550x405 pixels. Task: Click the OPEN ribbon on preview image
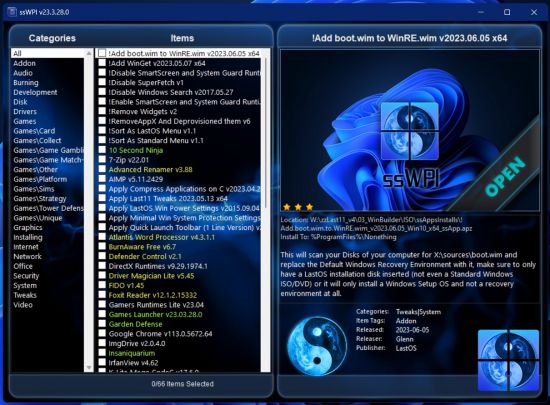505,176
